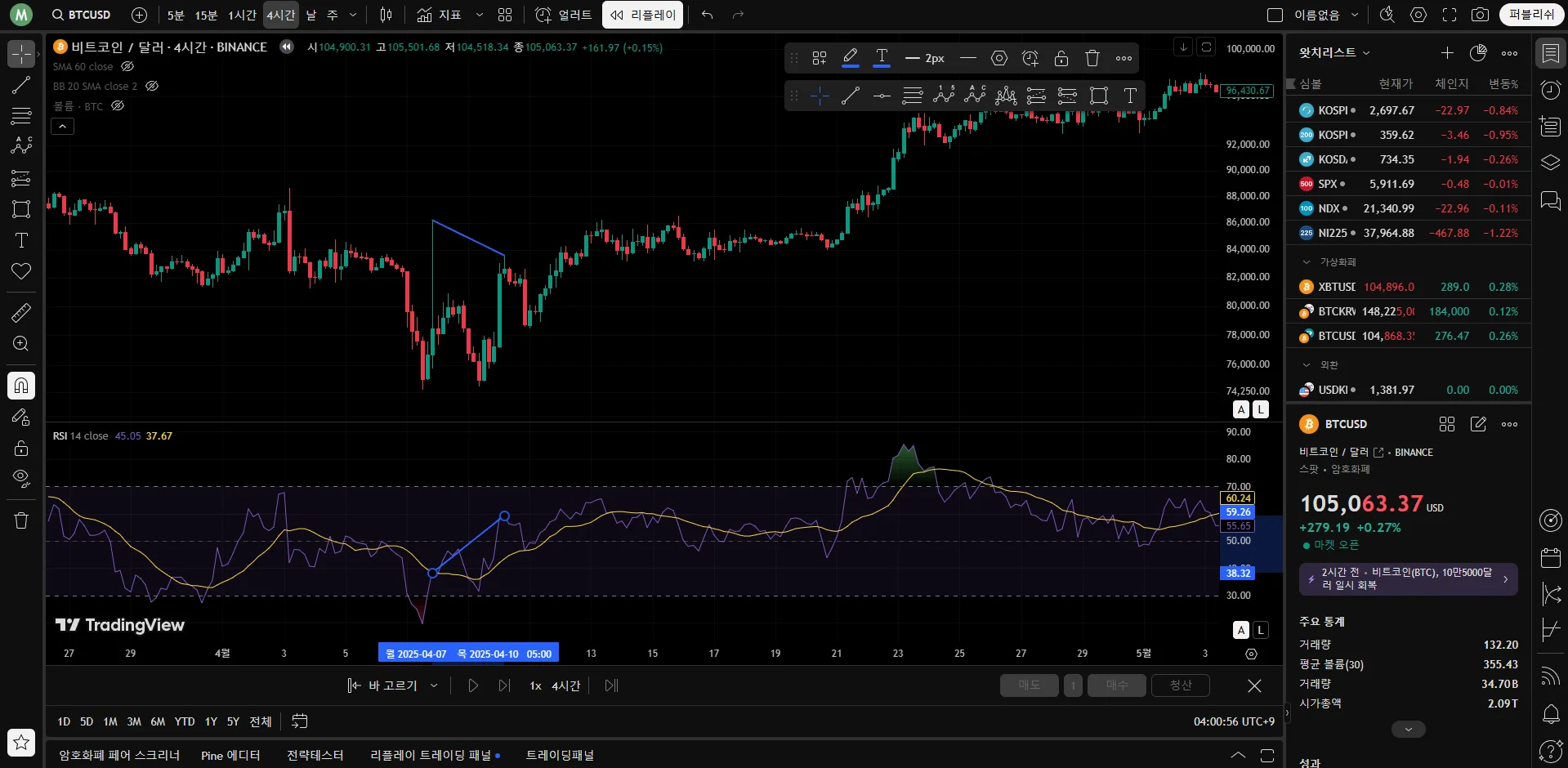The width and height of the screenshot is (1568, 768).
Task: Change the drawing line color swatch
Action: point(850,58)
